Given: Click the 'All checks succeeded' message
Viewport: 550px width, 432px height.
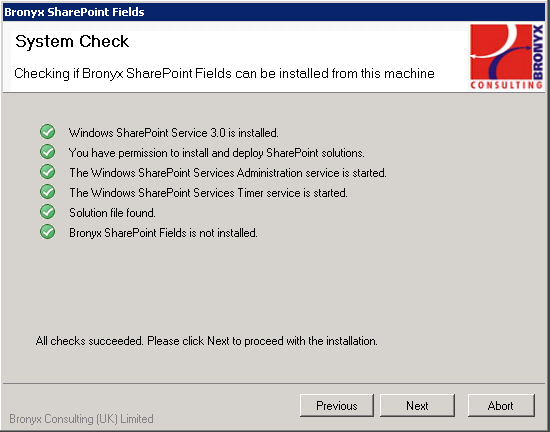Looking at the screenshot, I should click(207, 341).
